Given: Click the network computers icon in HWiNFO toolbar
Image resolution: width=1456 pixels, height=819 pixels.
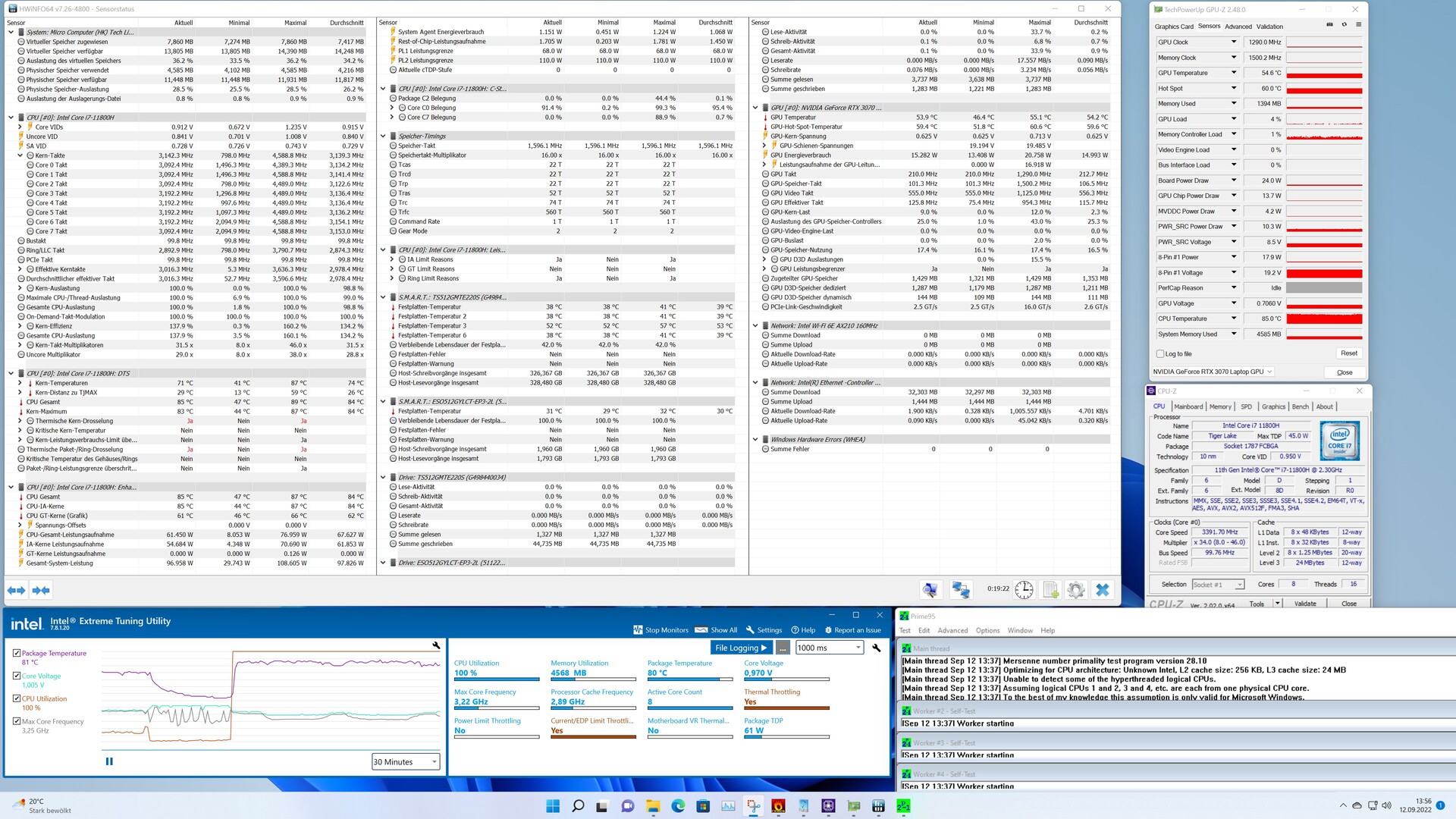Looking at the screenshot, I should pyautogui.click(x=961, y=590).
